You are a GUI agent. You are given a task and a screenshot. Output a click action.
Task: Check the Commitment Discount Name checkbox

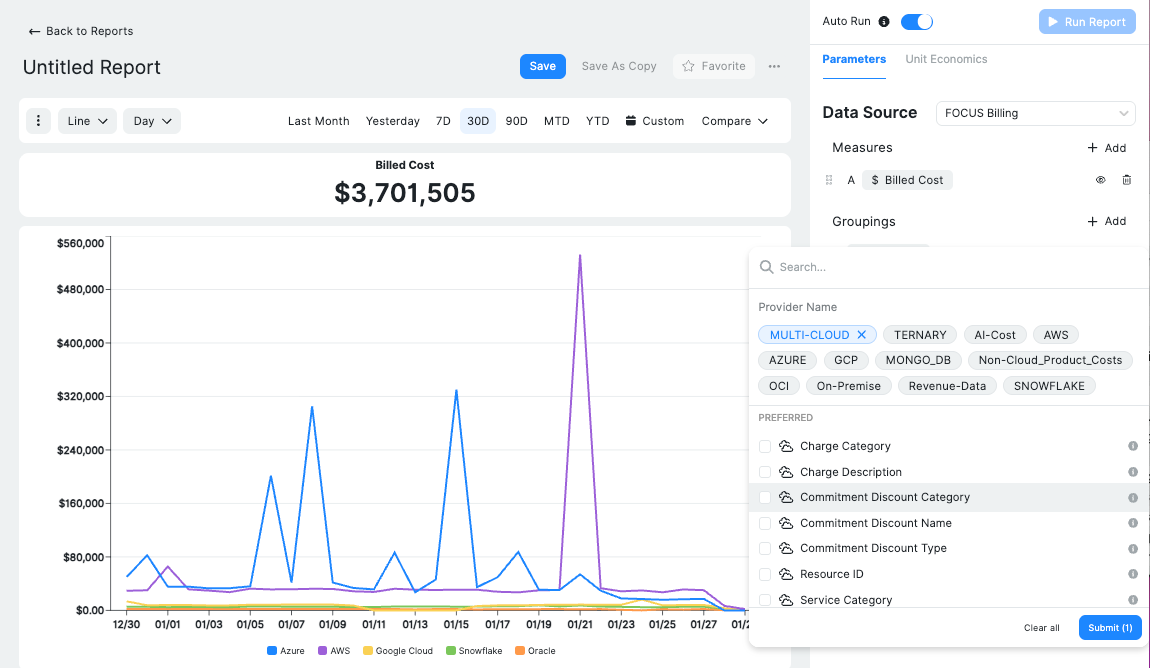[x=765, y=523]
